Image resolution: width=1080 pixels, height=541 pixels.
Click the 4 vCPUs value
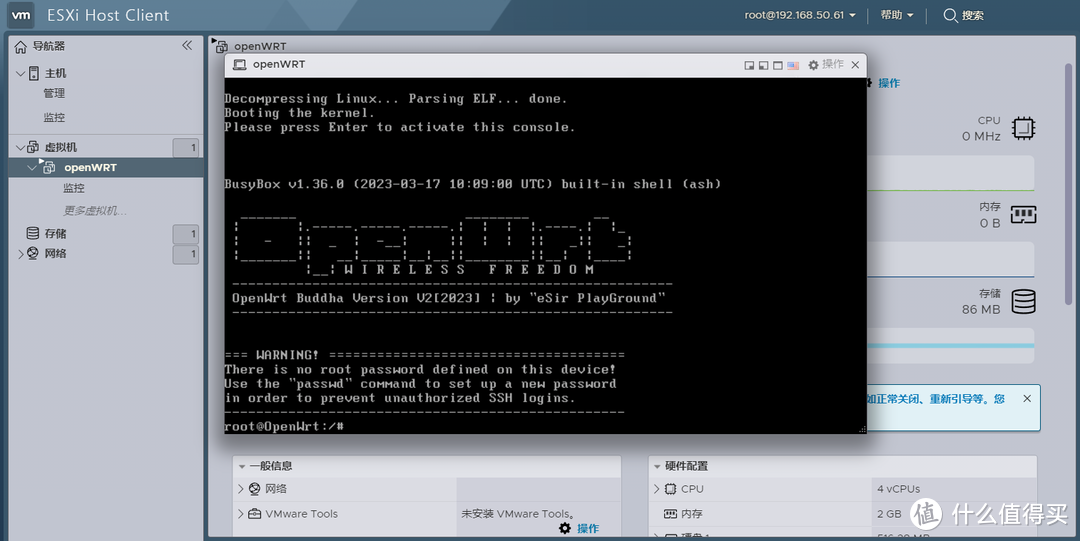click(x=899, y=489)
